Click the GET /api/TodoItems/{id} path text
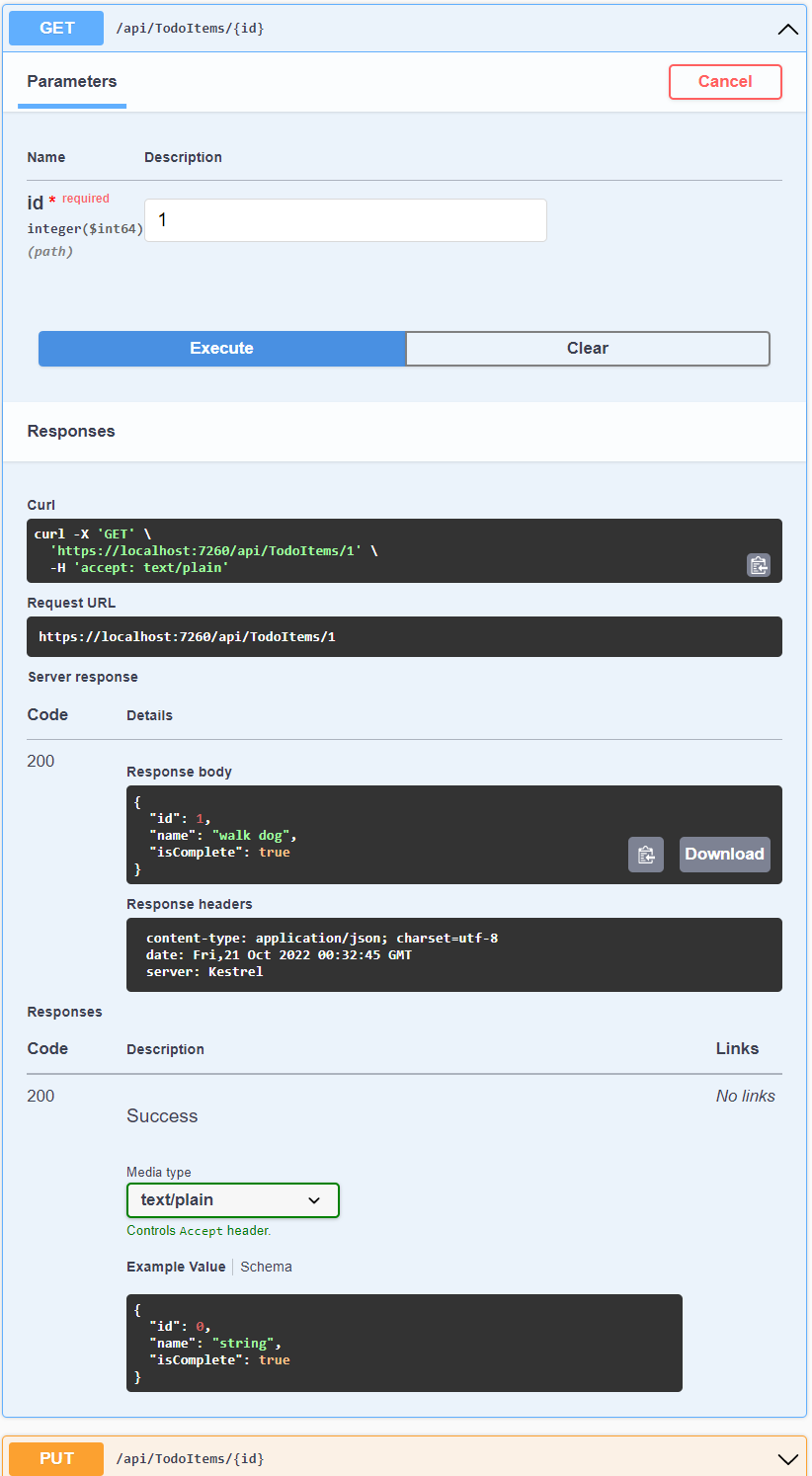The width and height of the screenshot is (812, 1476). pos(190,29)
